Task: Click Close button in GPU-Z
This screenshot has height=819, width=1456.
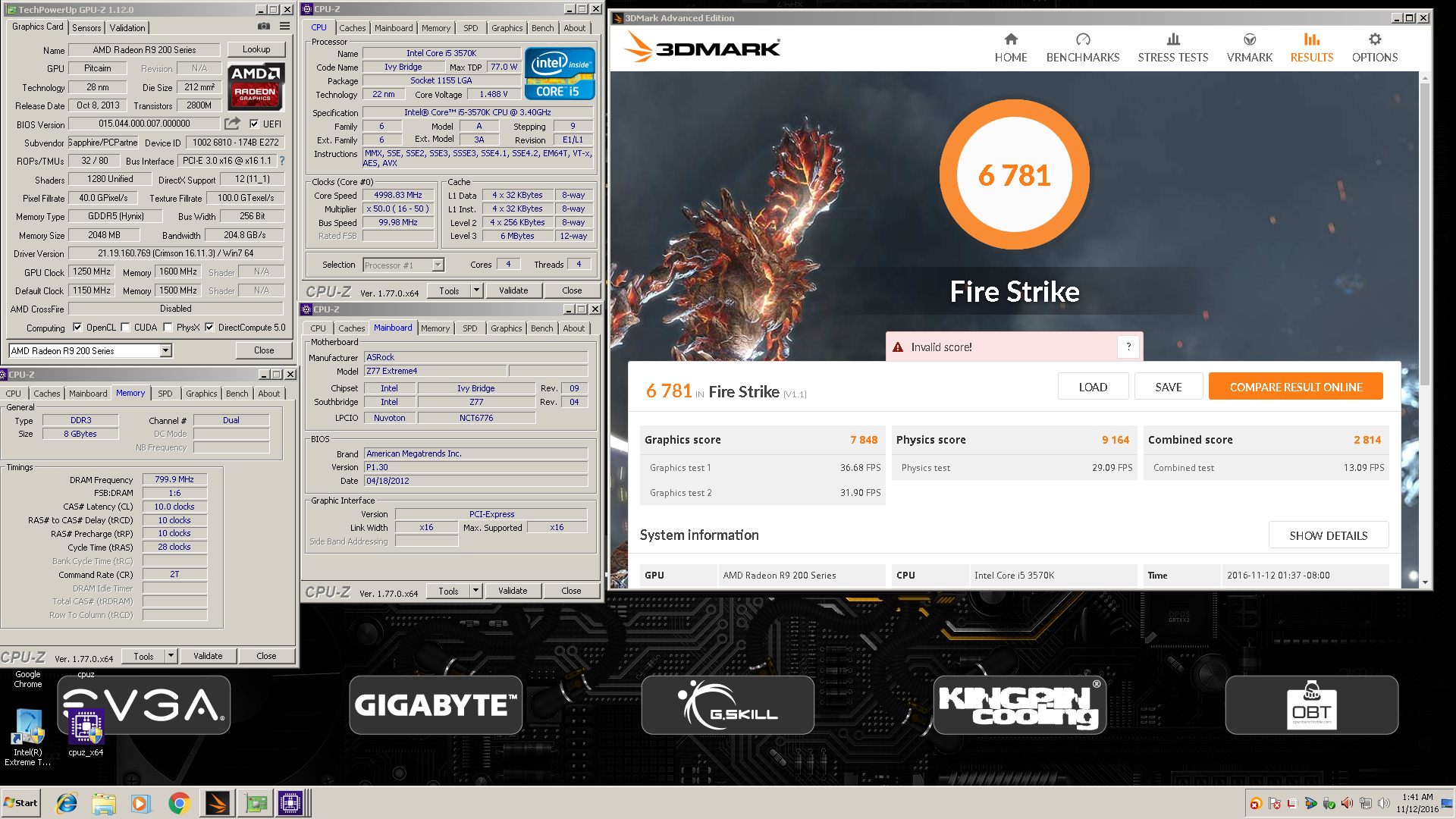Action: 264,350
